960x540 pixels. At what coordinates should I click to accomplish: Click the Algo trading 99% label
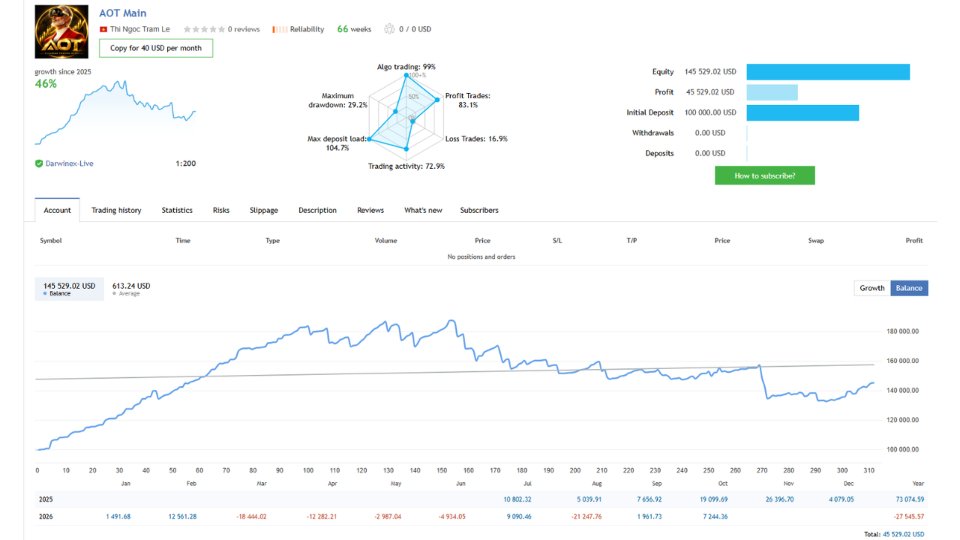pos(406,67)
